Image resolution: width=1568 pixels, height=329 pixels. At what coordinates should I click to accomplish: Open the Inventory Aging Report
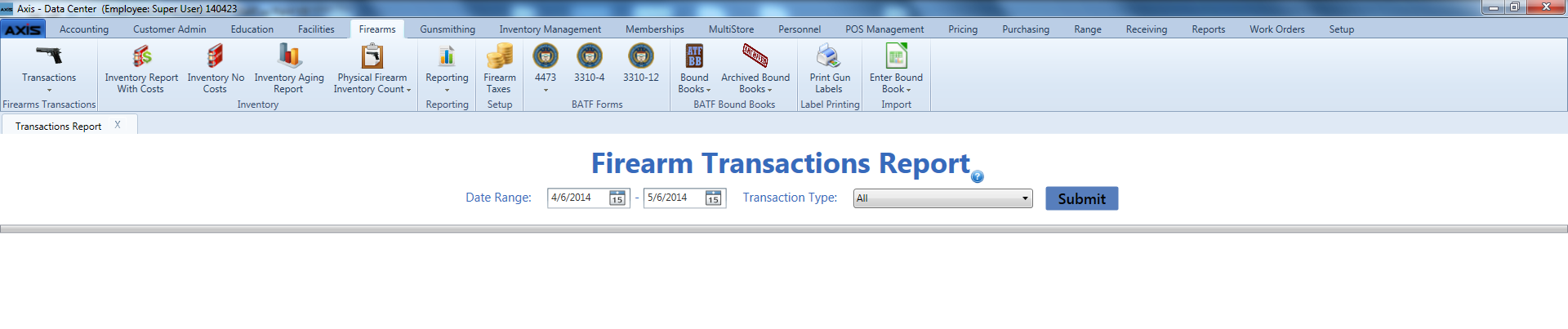pyautogui.click(x=289, y=69)
